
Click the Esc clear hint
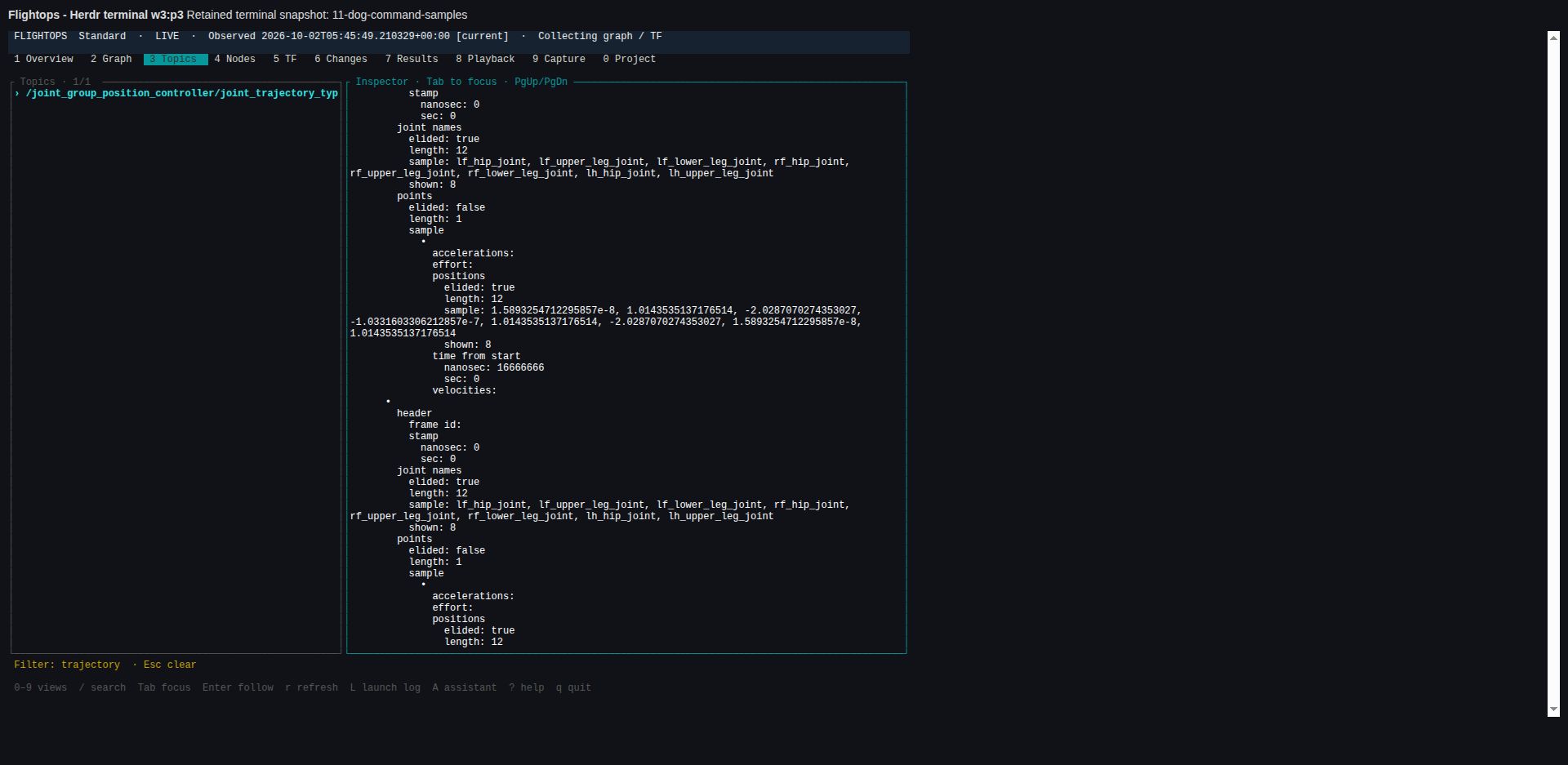click(x=170, y=665)
